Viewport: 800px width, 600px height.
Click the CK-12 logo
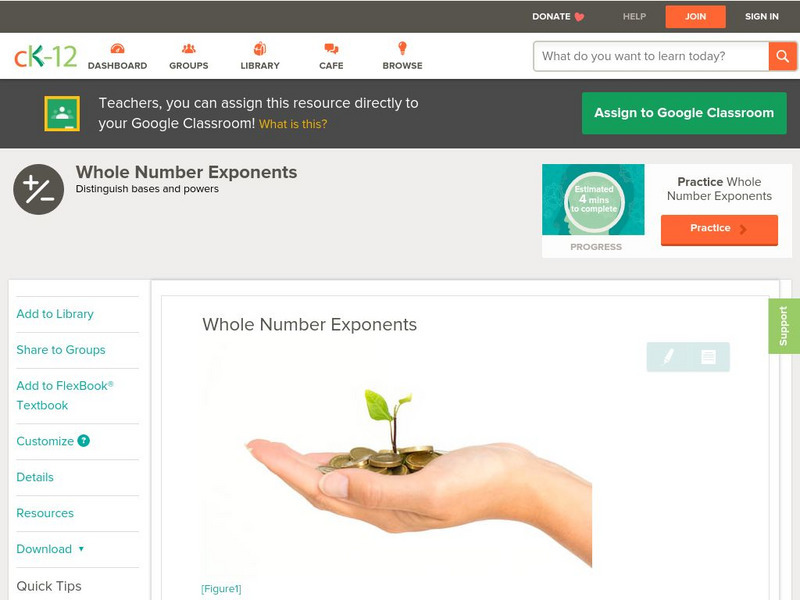point(45,56)
